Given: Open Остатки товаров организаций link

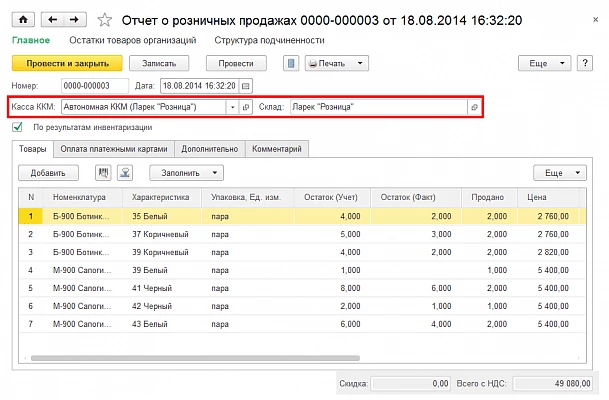Looking at the screenshot, I should click(x=133, y=40).
